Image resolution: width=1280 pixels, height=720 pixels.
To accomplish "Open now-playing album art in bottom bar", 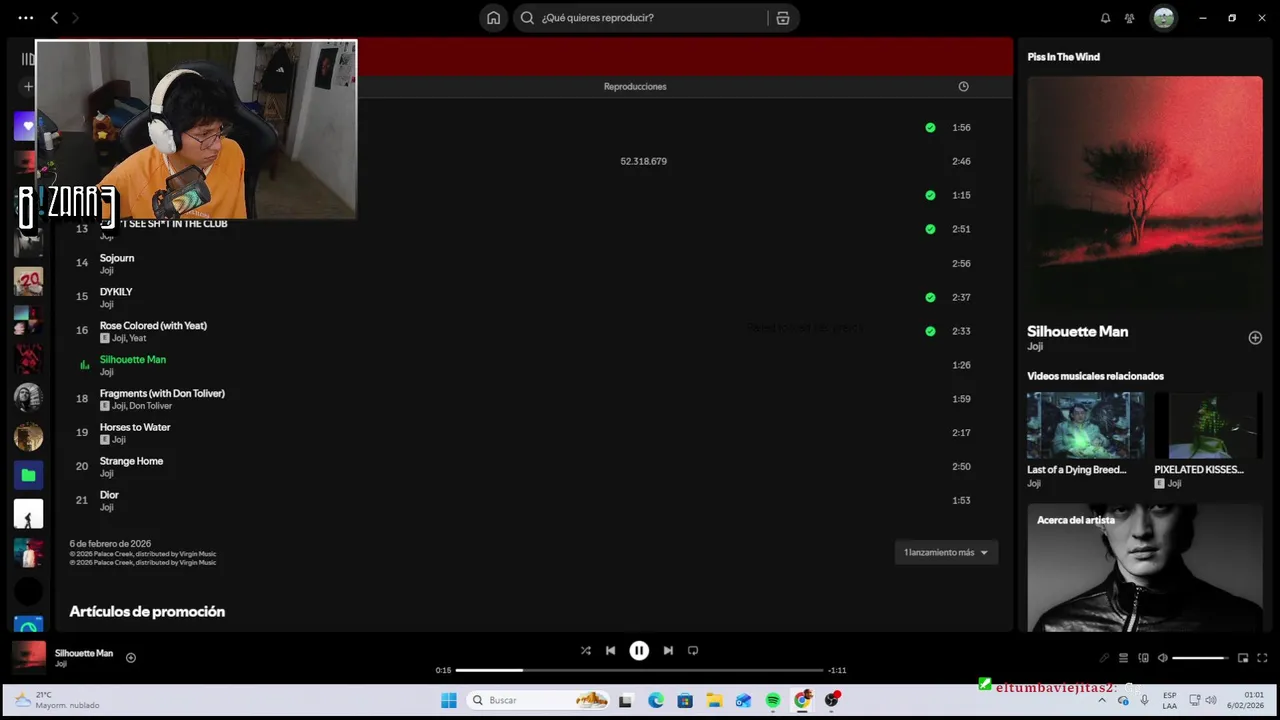I will [x=29, y=657].
